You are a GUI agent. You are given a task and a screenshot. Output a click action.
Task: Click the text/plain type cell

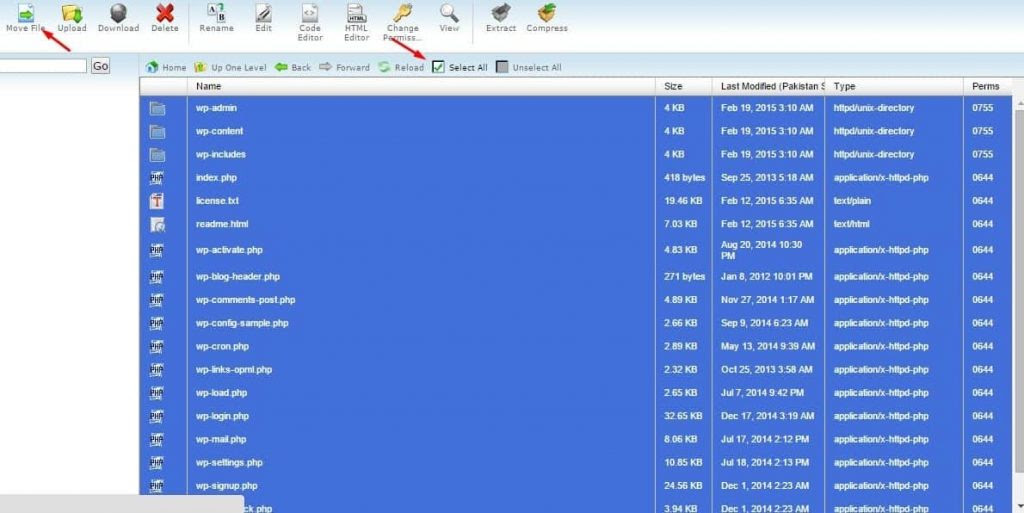(852, 201)
